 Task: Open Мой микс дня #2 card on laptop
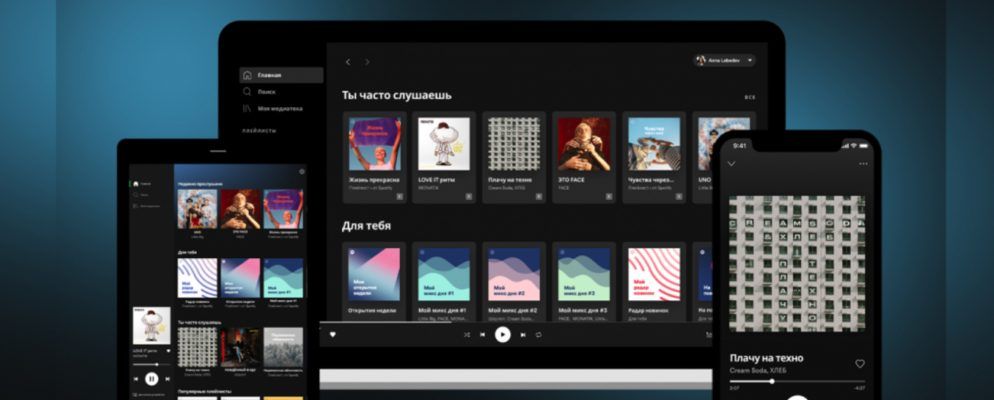513,281
